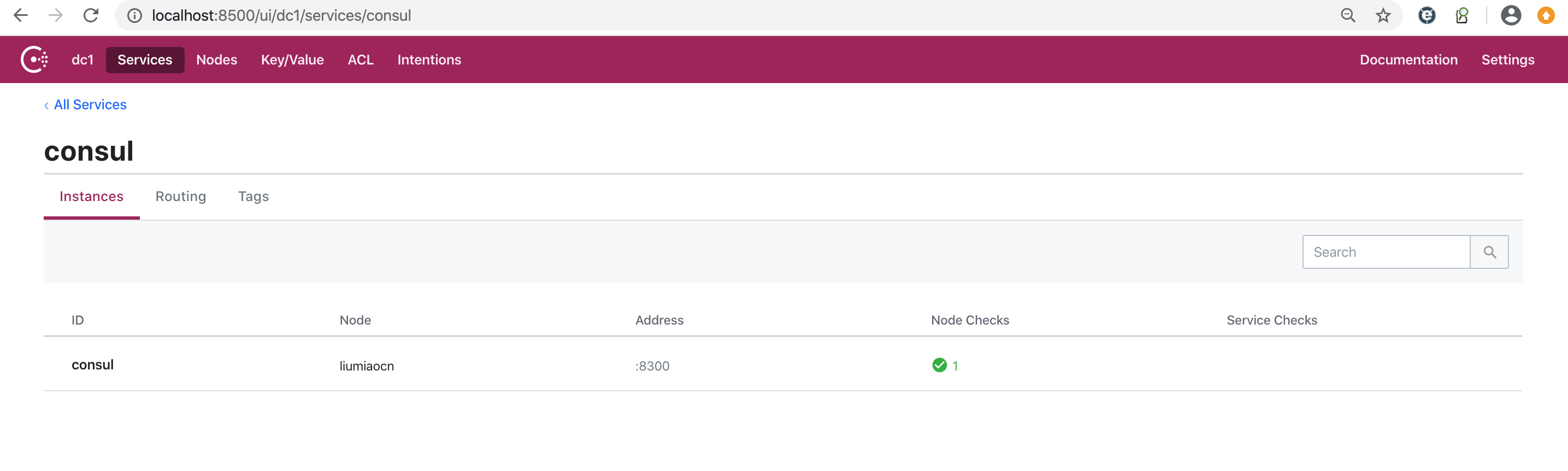This screenshot has height=471, width=1568.
Task: Select the consul instance in the table
Action: (92, 364)
